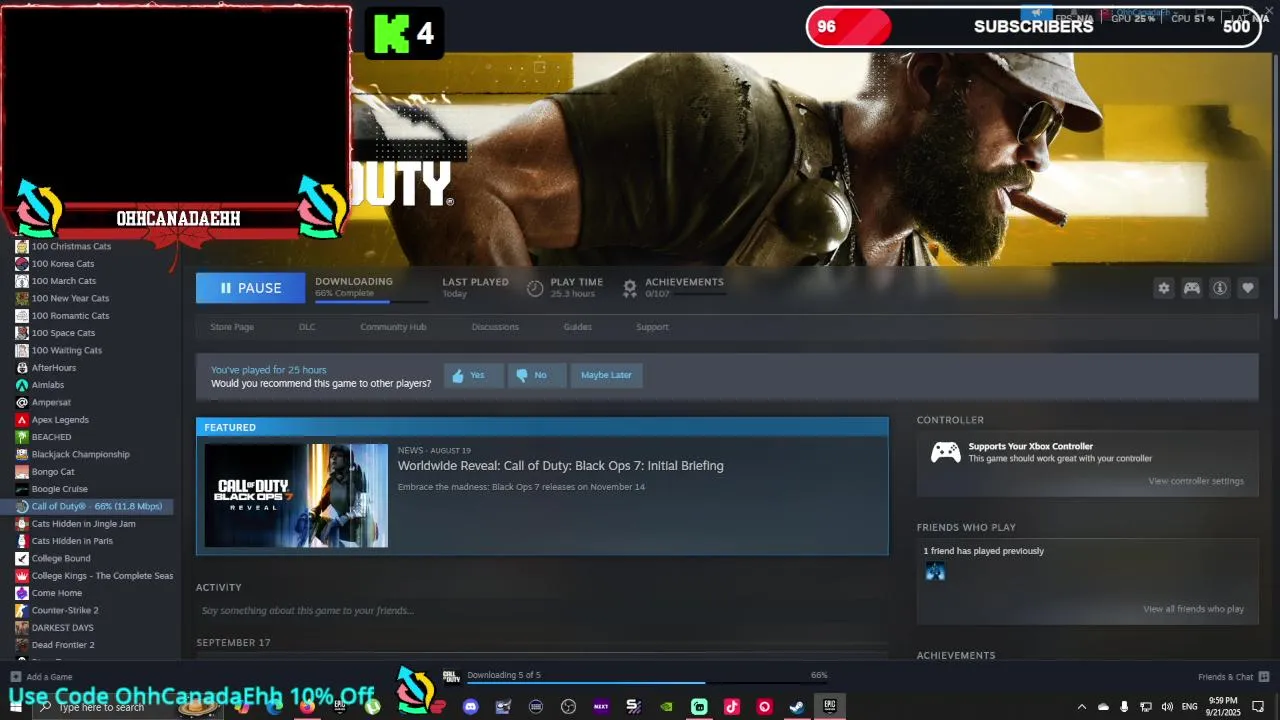
Task: Open the Guides tab
Action: (x=577, y=327)
